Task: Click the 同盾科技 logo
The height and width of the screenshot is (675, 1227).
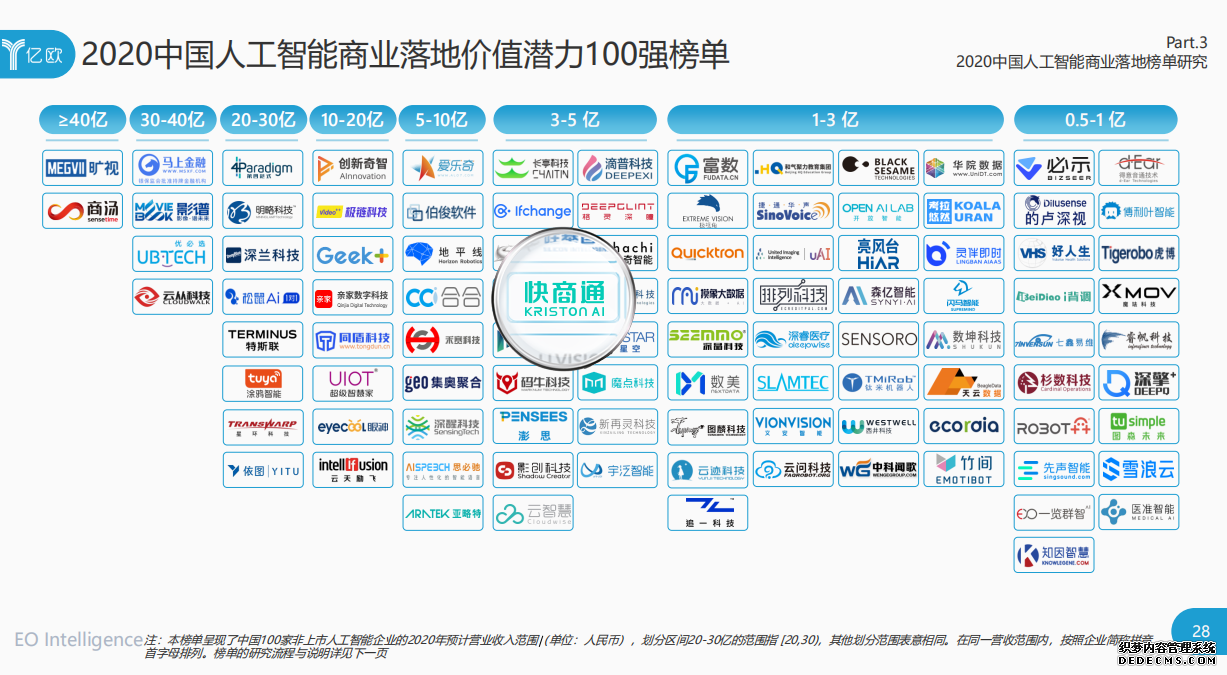Action: (x=353, y=340)
